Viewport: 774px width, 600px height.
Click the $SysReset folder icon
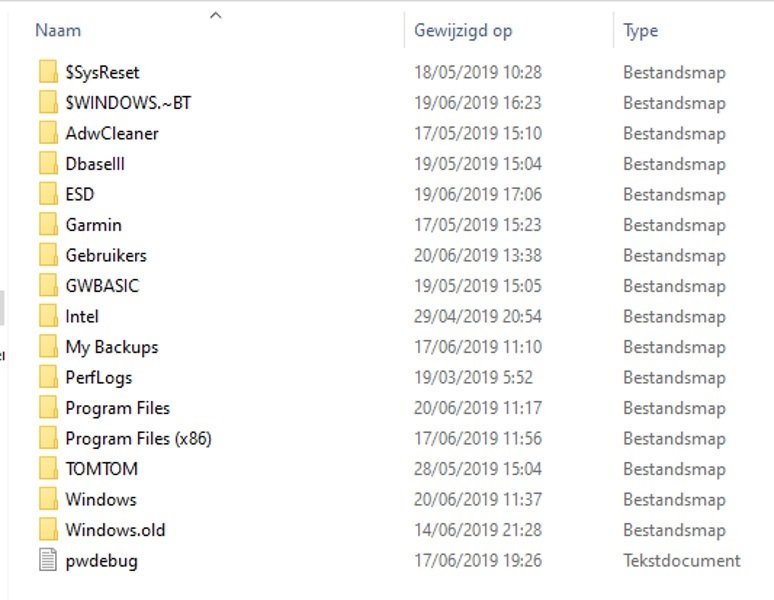48,72
